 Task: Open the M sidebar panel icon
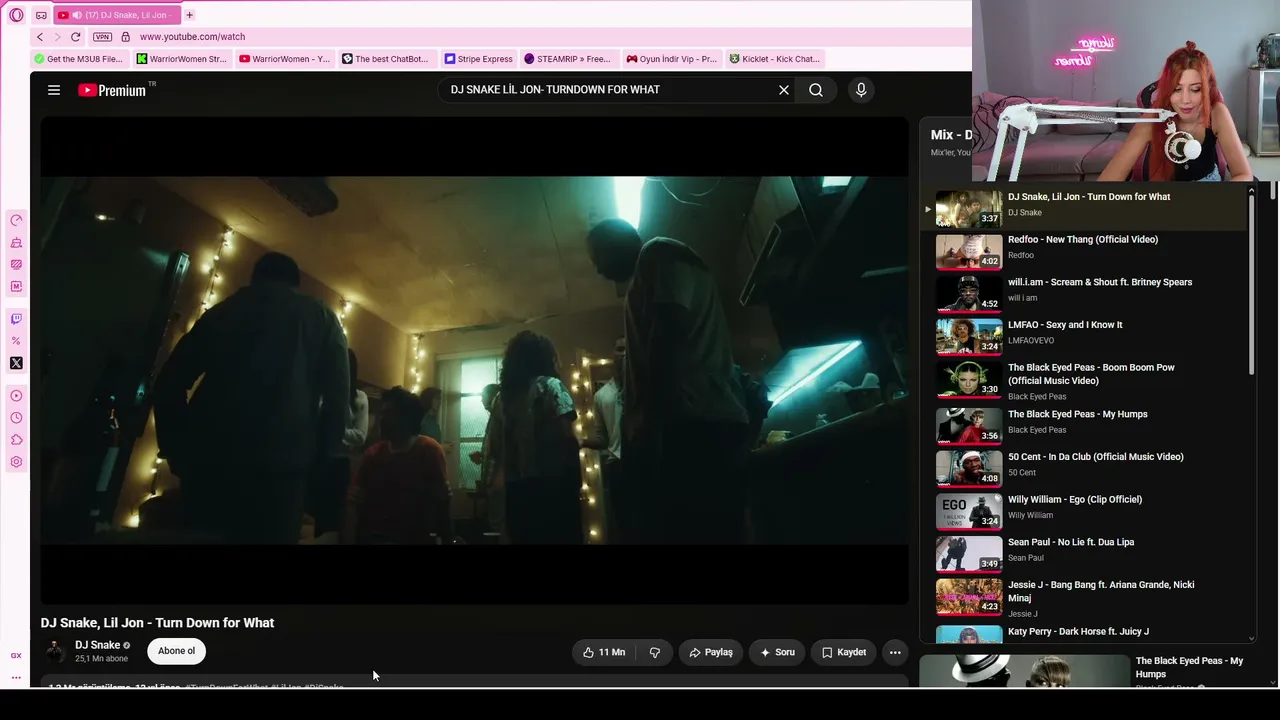pos(16,287)
